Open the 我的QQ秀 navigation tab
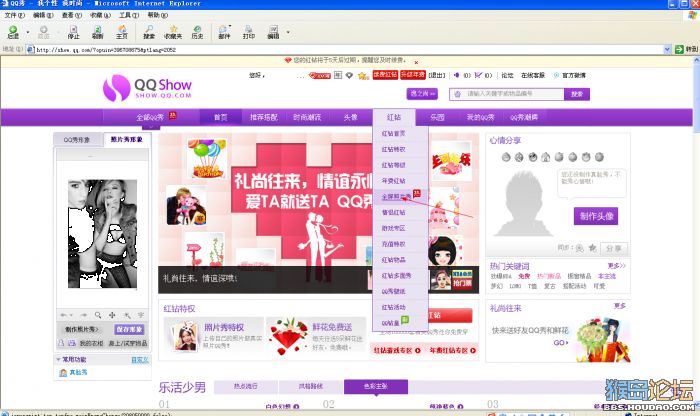The image size is (700, 416). [480, 117]
